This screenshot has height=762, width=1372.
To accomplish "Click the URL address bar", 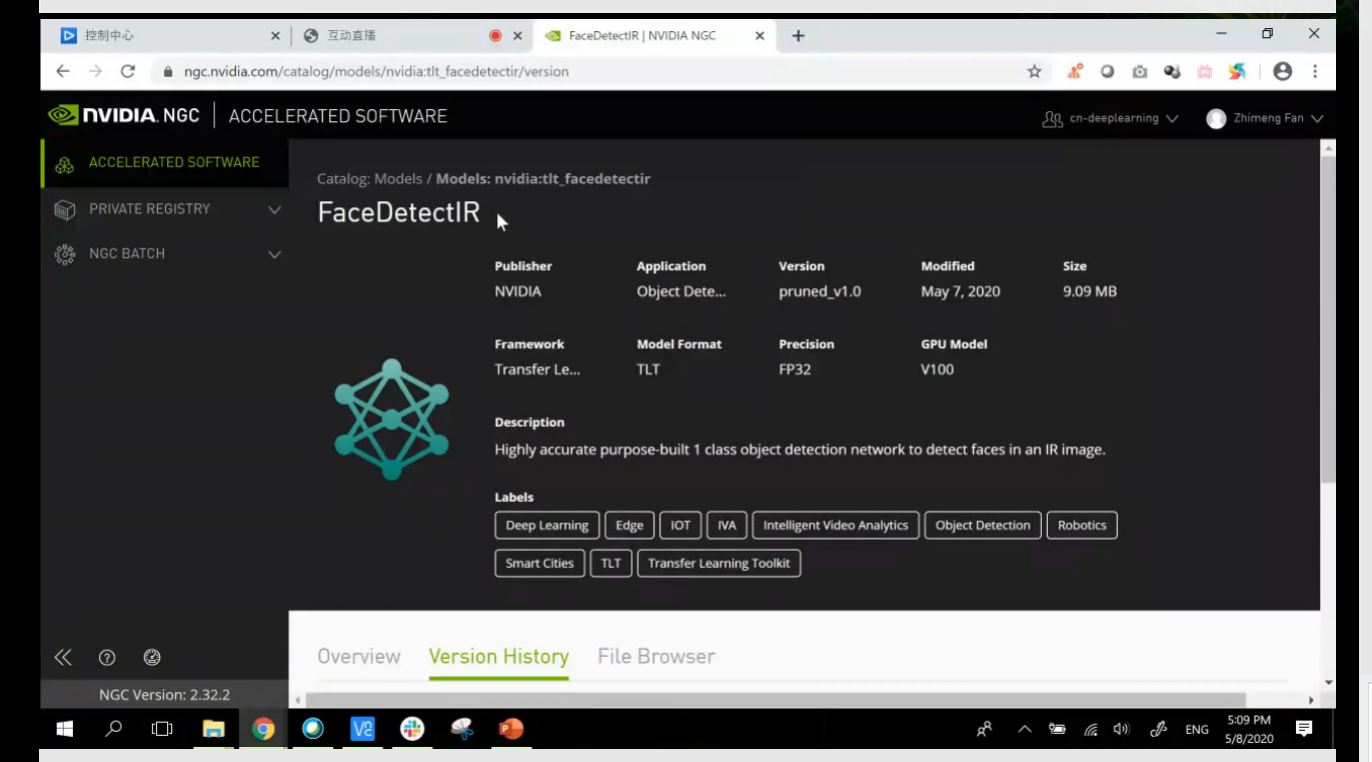I will 590,71.
